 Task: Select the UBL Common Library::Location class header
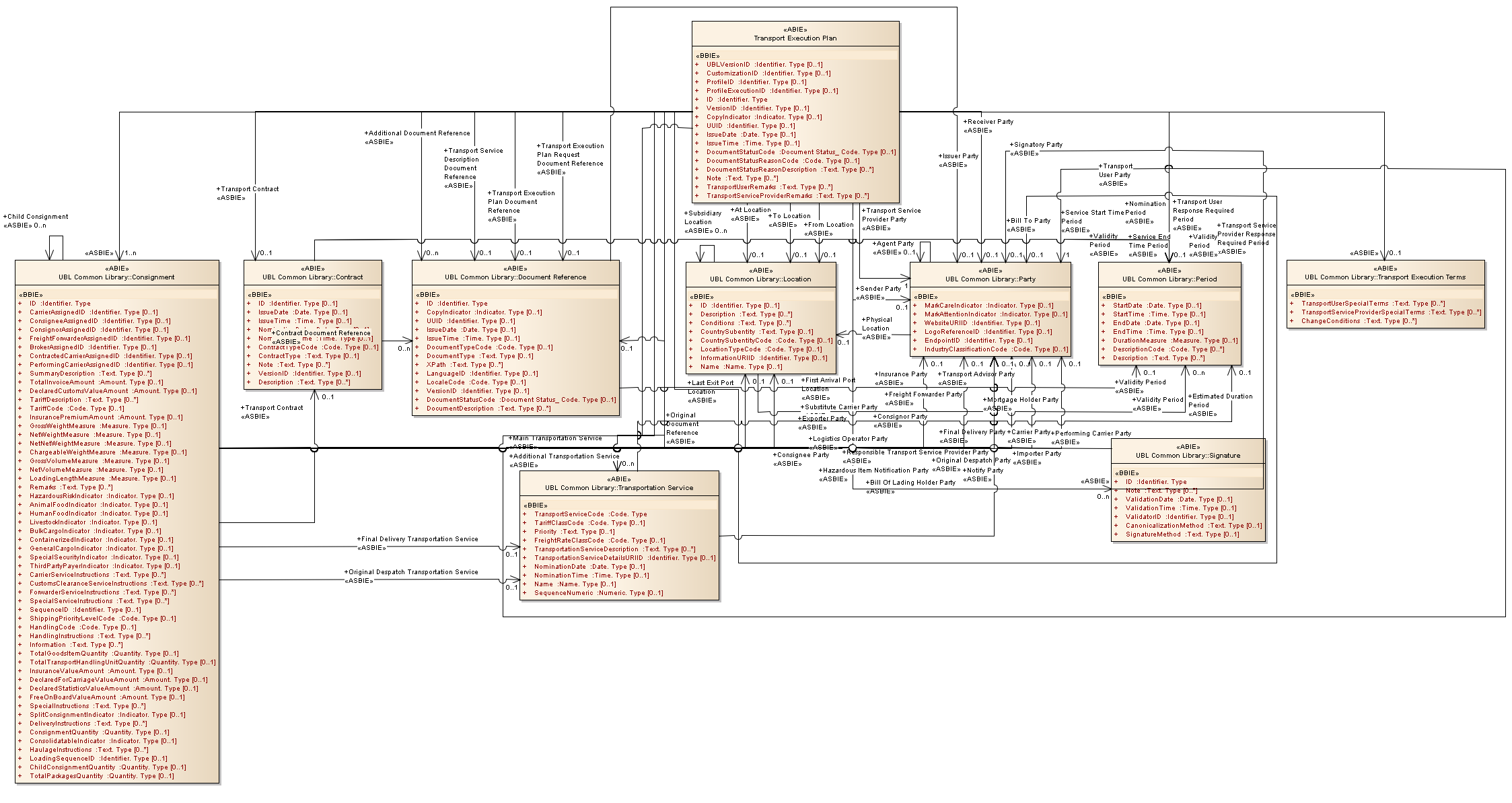[760, 279]
